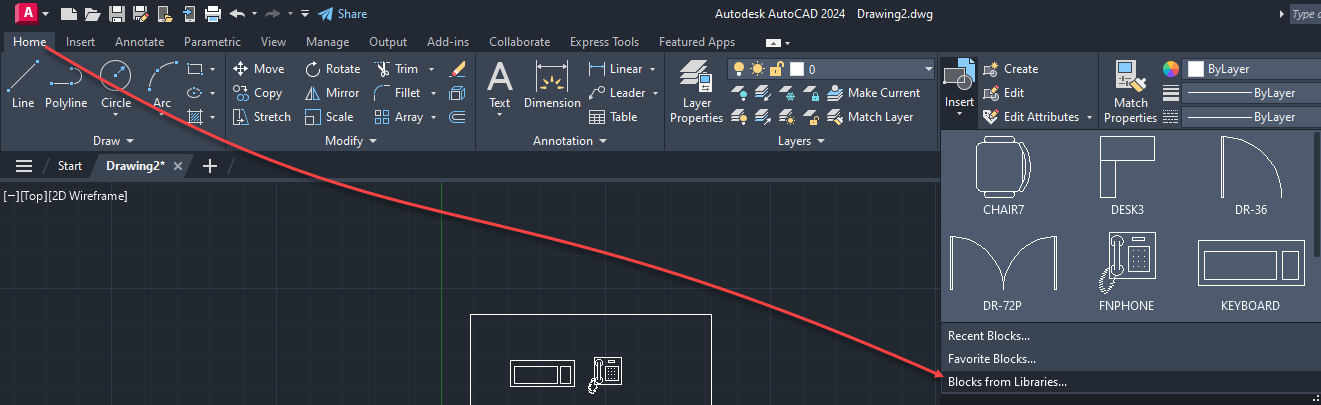
Task: Close the Drawing2 file tab
Action: [178, 166]
